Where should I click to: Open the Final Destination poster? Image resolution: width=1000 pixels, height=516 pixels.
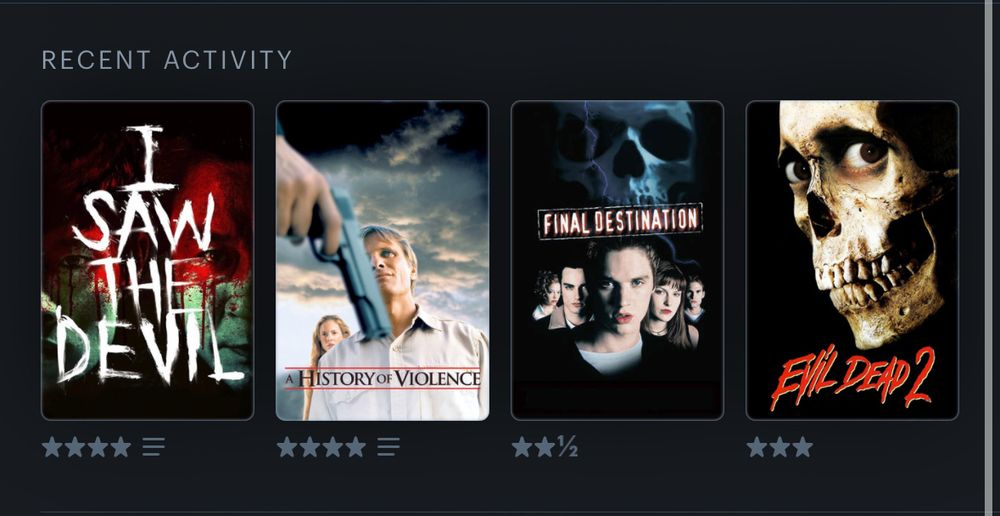click(617, 260)
